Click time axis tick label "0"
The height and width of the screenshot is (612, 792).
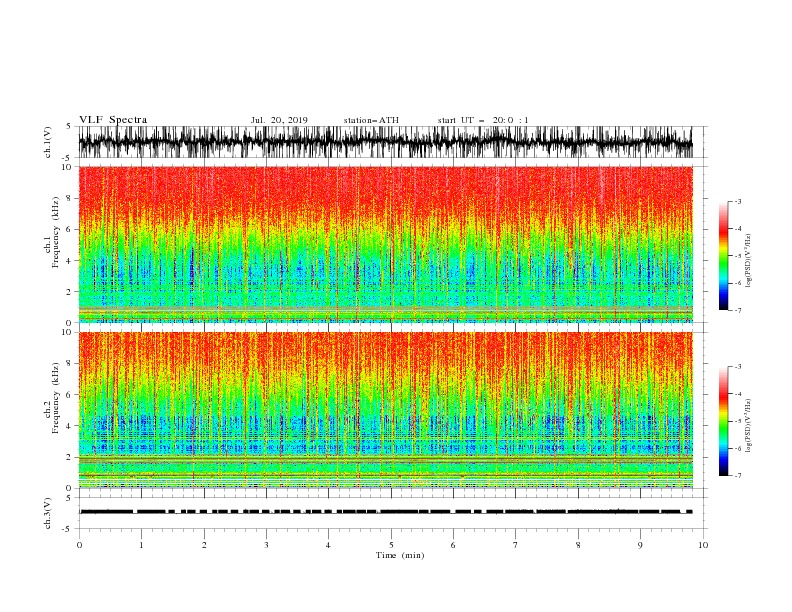pos(79,545)
